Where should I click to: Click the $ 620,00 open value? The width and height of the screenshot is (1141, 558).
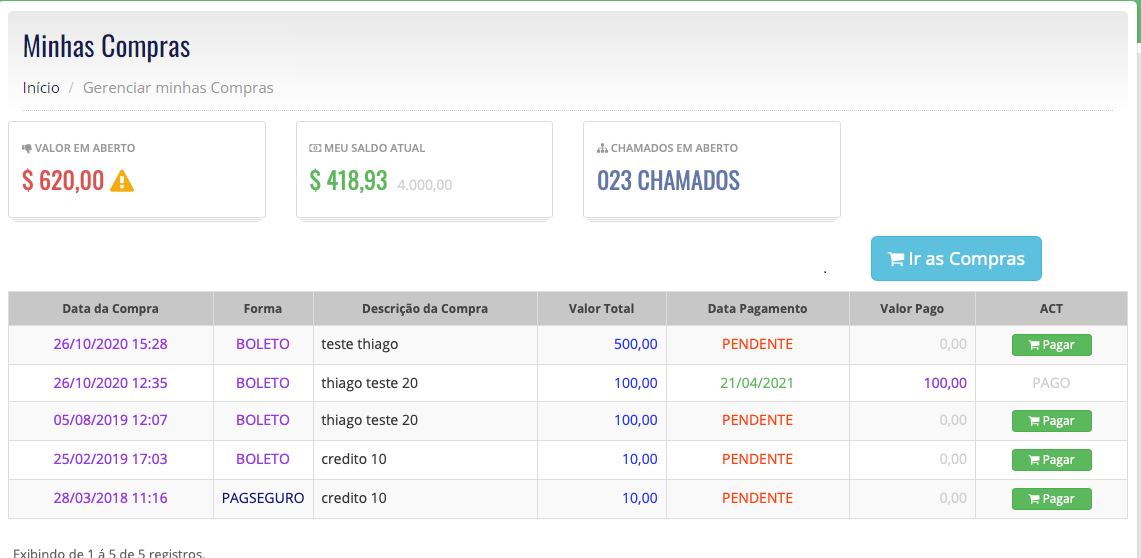(63, 180)
